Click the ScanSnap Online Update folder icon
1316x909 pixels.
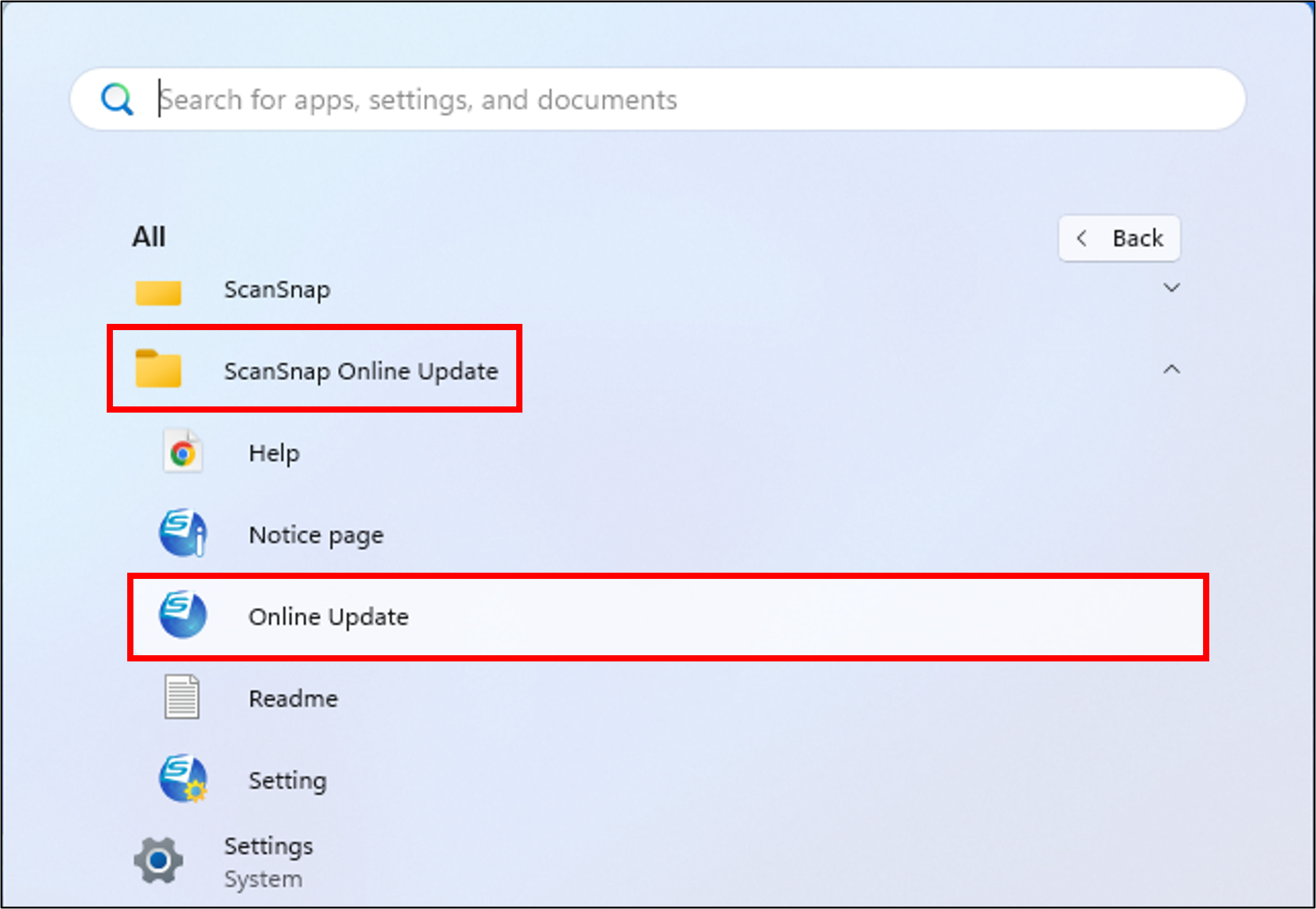pyautogui.click(x=158, y=369)
